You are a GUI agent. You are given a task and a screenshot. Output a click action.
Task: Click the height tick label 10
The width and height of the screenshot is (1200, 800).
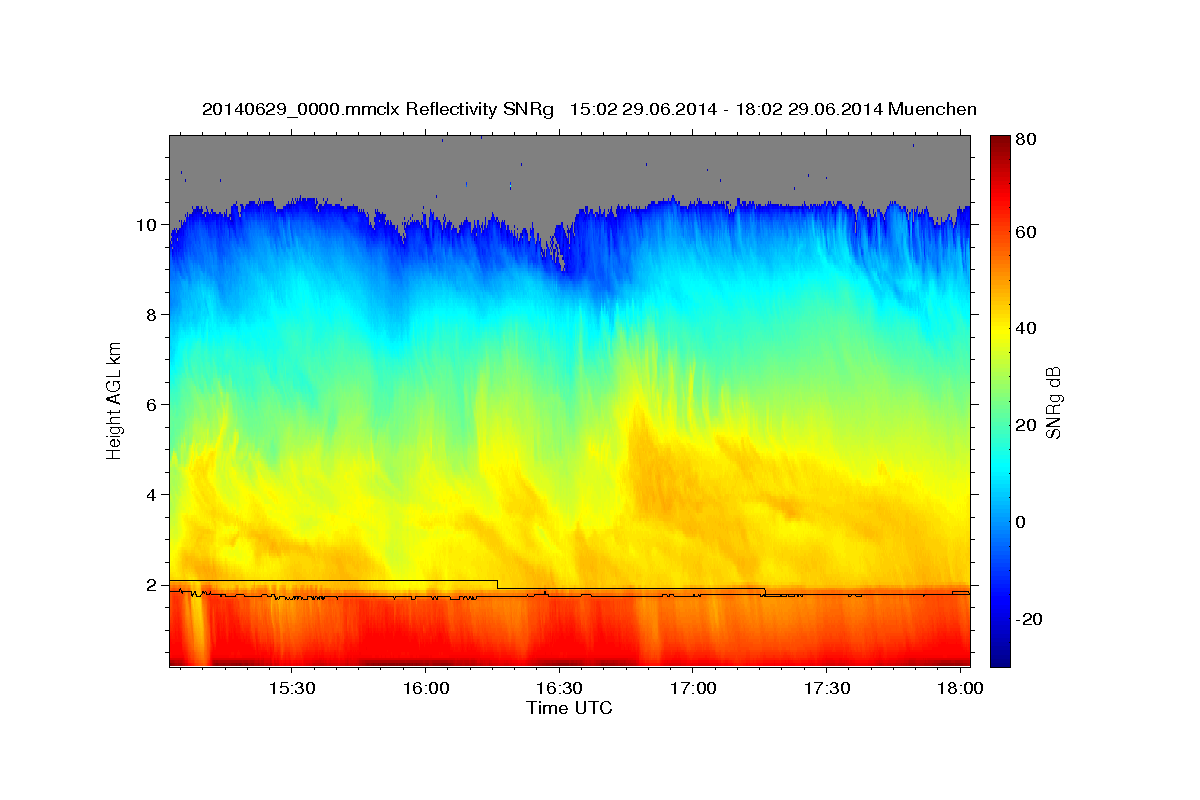click(x=148, y=225)
